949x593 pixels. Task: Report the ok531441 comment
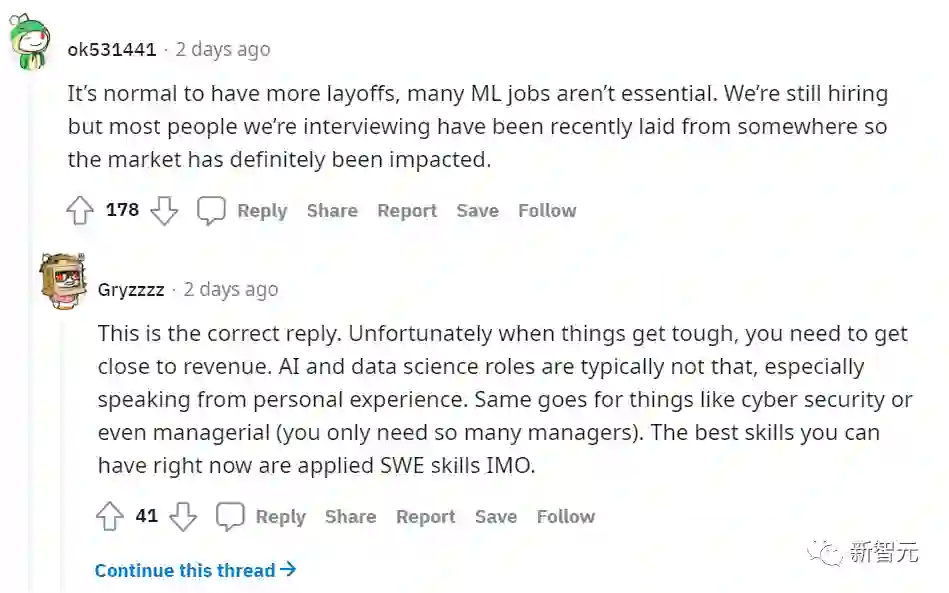tap(407, 211)
